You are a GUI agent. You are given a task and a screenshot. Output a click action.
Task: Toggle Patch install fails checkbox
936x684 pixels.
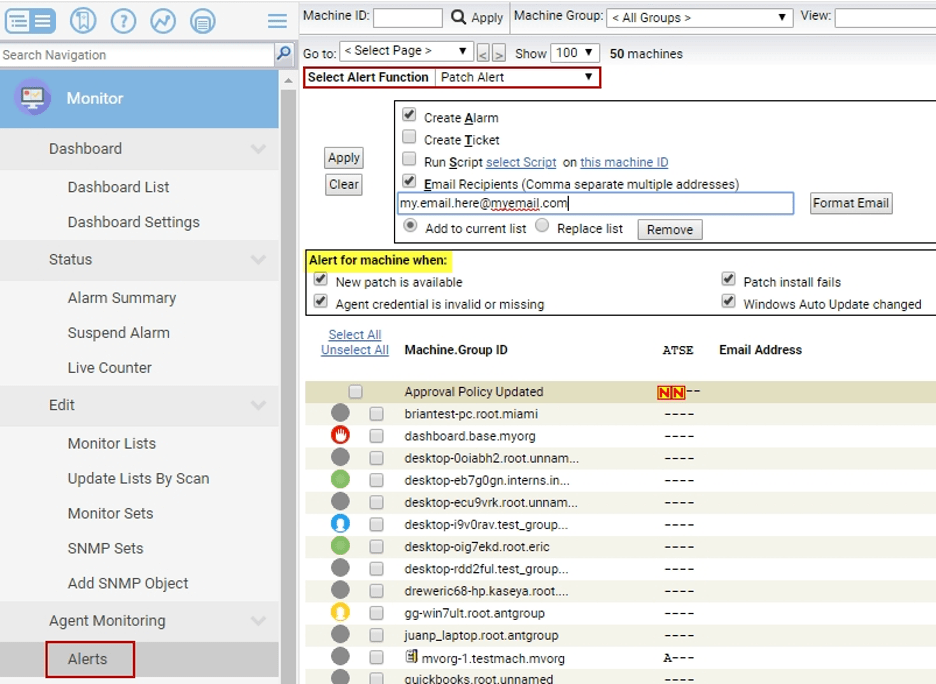(x=728, y=279)
